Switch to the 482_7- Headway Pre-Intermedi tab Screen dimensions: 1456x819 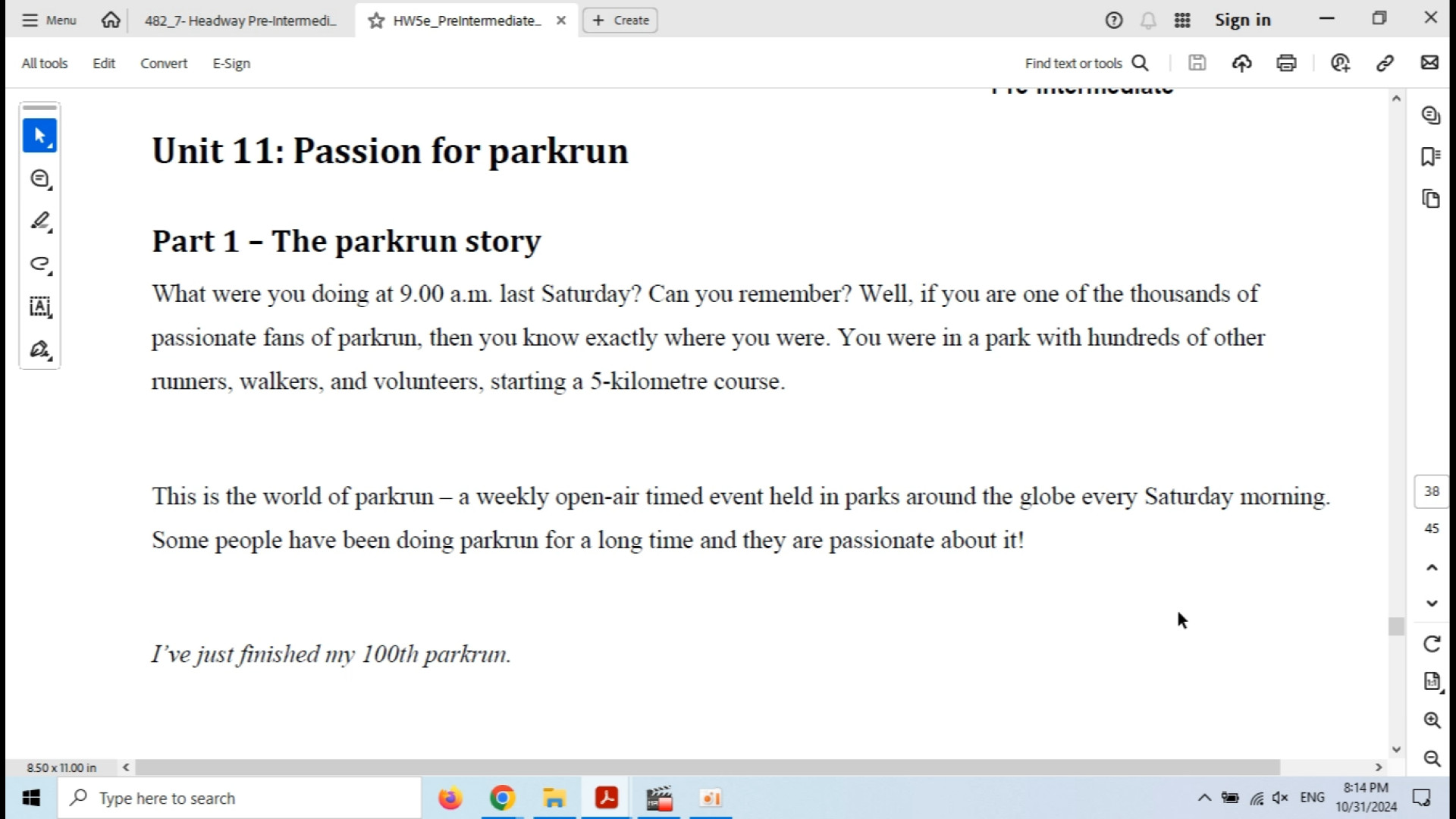tap(240, 20)
